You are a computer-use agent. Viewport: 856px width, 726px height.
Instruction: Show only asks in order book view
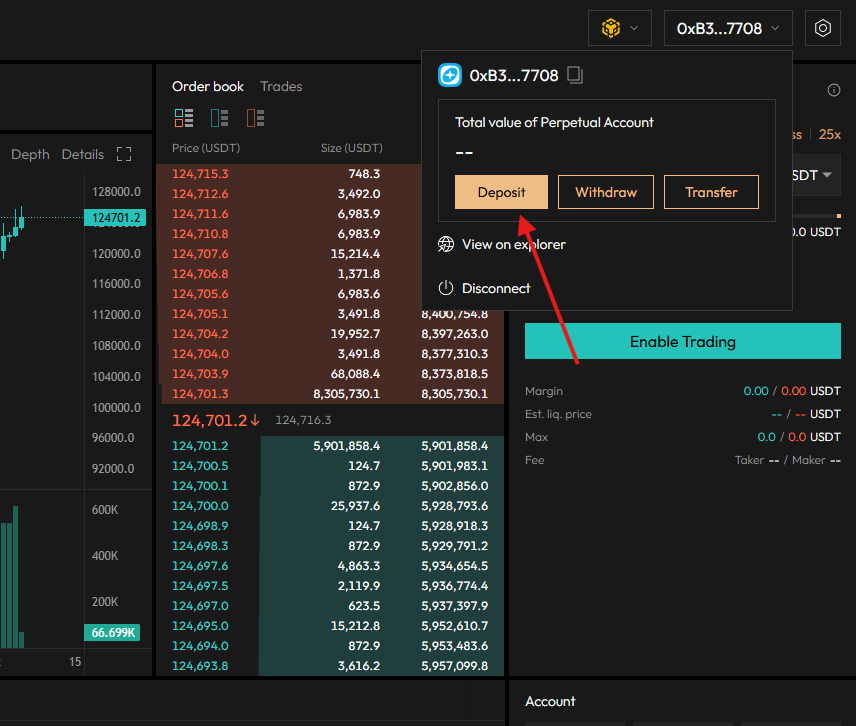tap(255, 118)
